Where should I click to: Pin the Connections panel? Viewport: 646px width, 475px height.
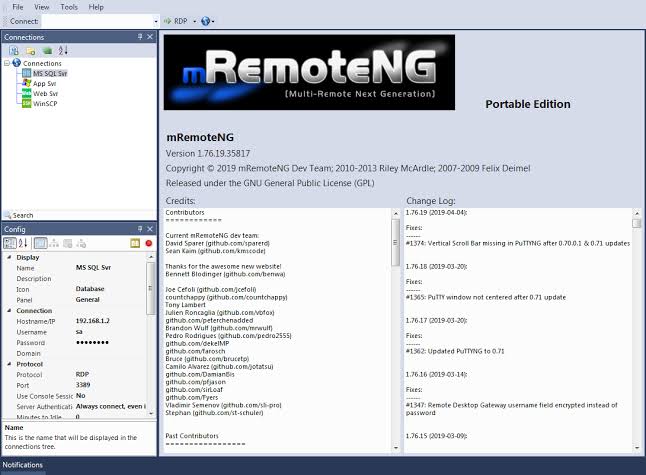click(140, 37)
